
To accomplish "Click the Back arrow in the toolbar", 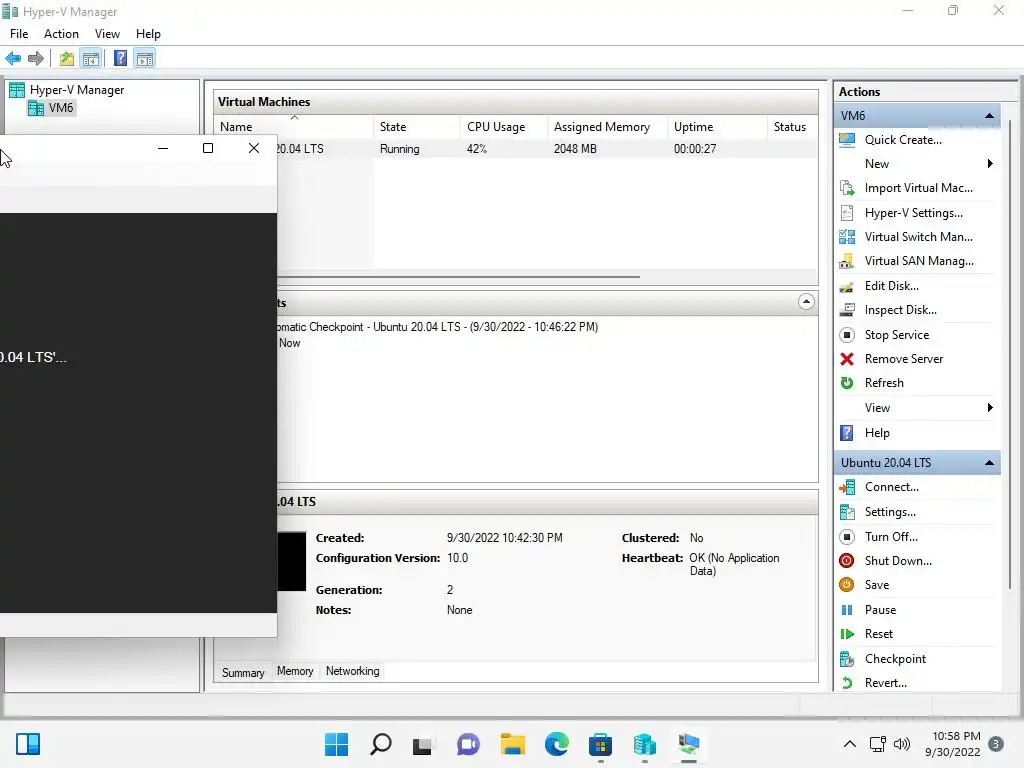I will (x=13, y=59).
